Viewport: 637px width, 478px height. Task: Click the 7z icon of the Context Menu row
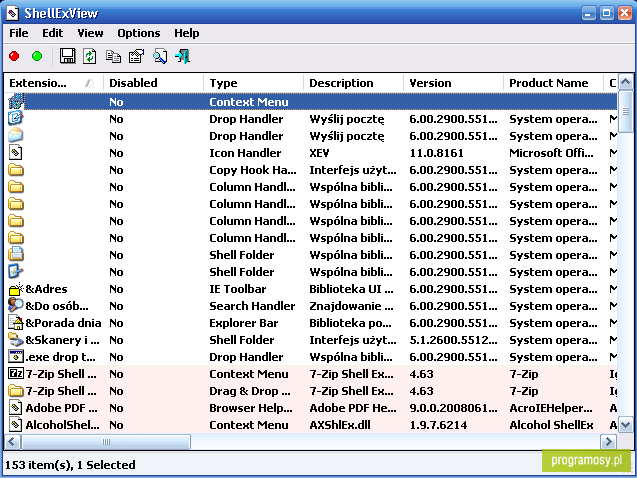pos(16,374)
